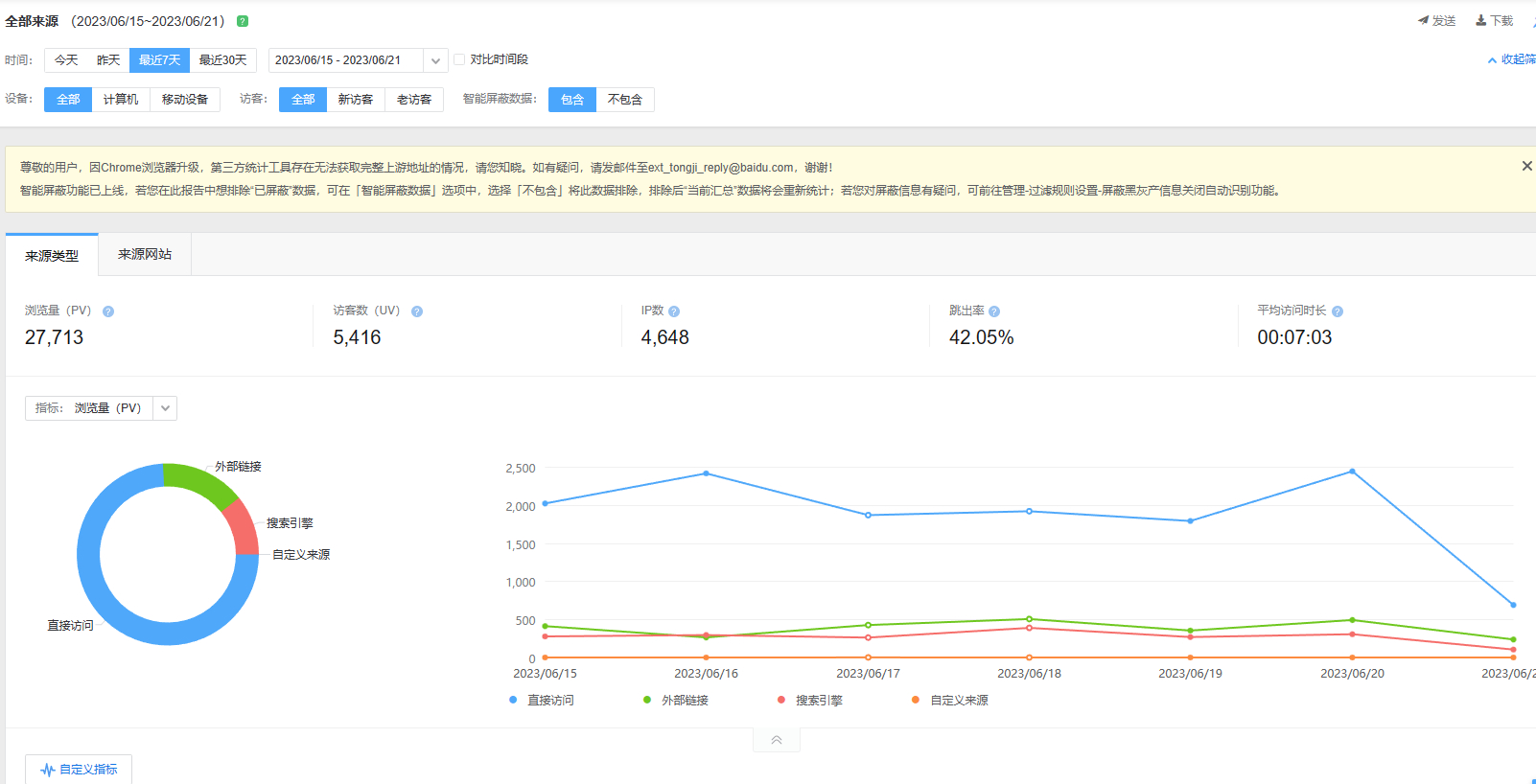This screenshot has width=1536, height=784.
Task: Choose 老访客 visitor filter
Action: 414,100
